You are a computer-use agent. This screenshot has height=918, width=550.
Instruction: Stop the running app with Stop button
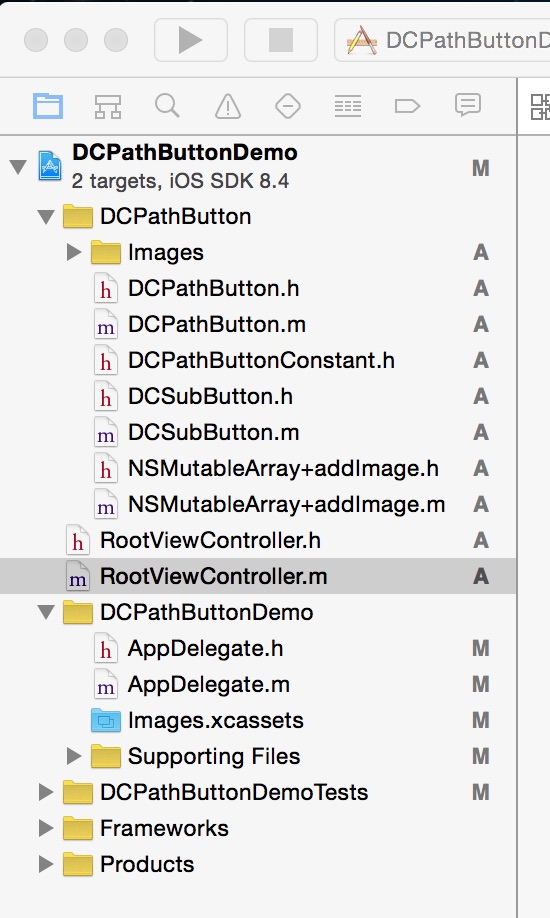point(281,40)
